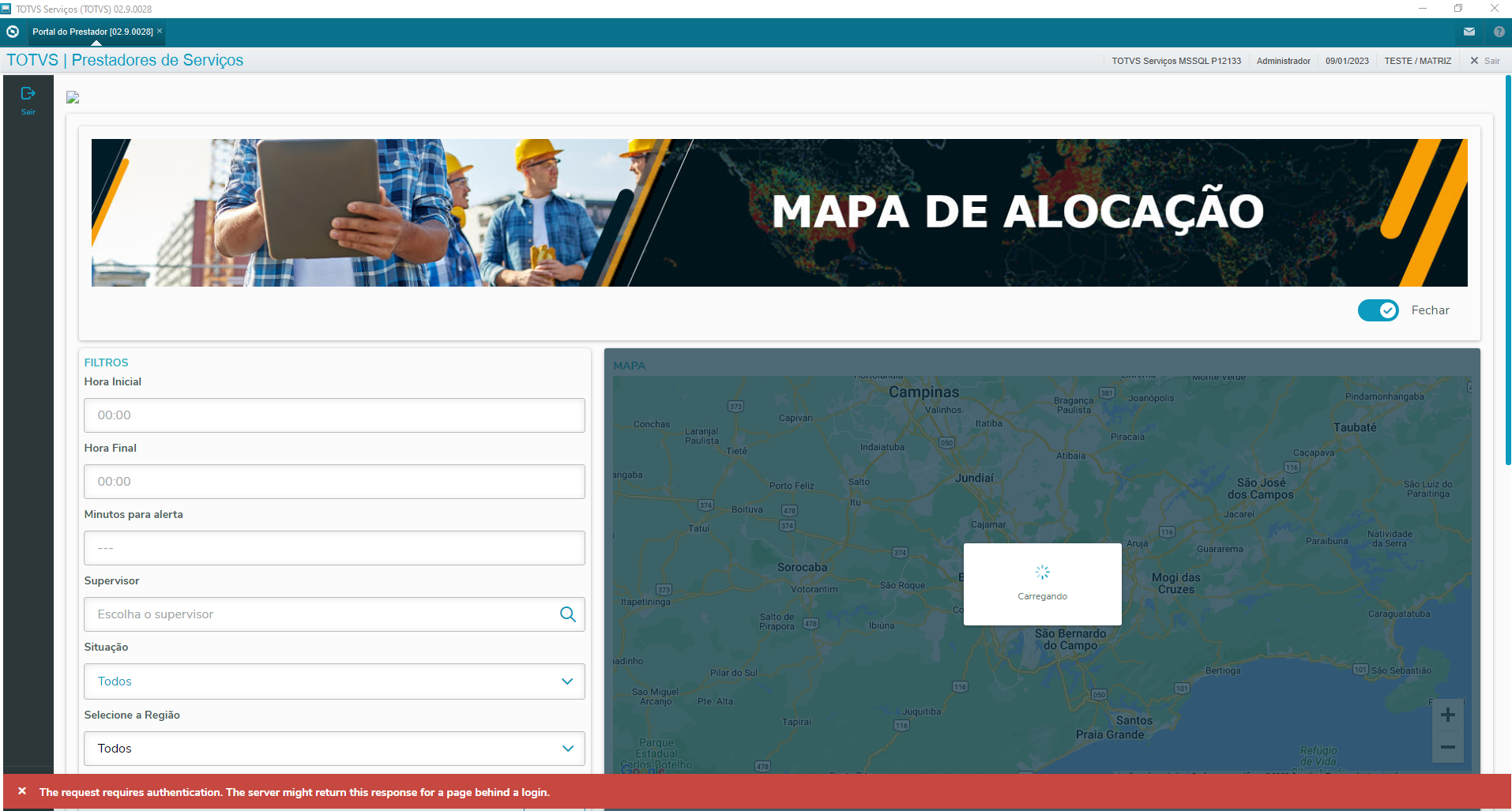Click the Carregando loading box
Image resolution: width=1512 pixels, height=811 pixels.
coord(1042,584)
